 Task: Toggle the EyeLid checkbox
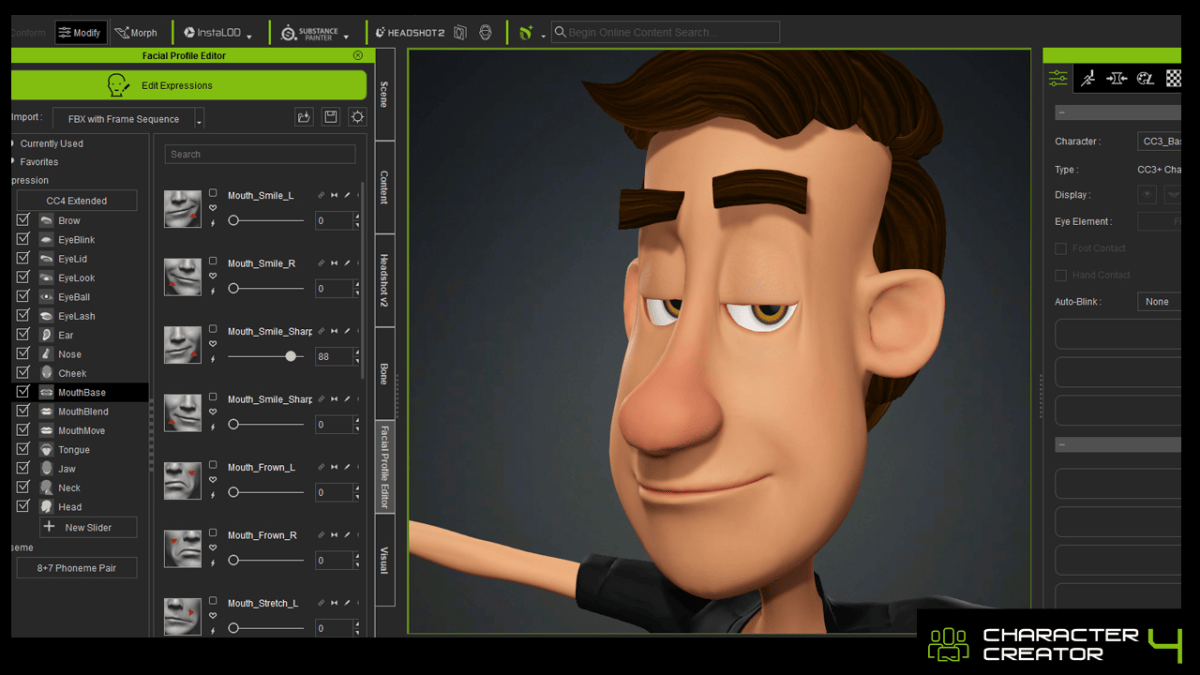click(23, 258)
